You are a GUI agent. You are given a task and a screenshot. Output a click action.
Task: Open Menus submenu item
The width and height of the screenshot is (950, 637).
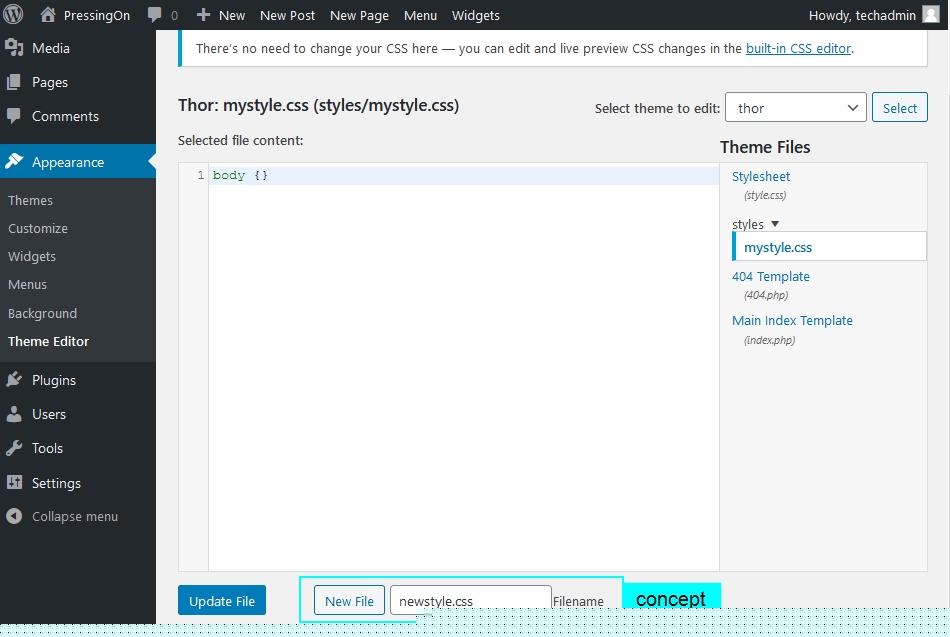(27, 284)
